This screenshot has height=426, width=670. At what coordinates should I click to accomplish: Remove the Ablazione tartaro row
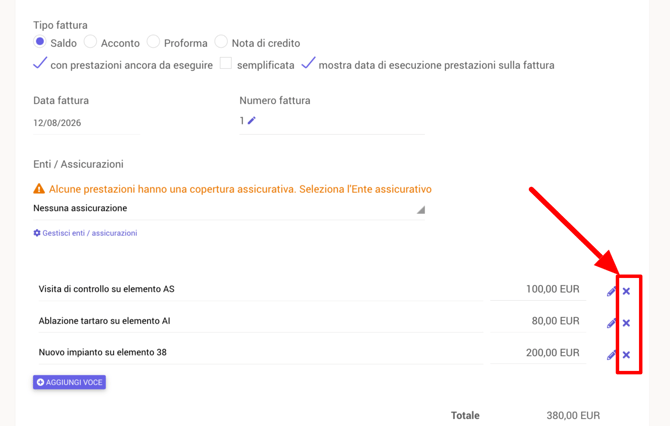[x=626, y=323]
